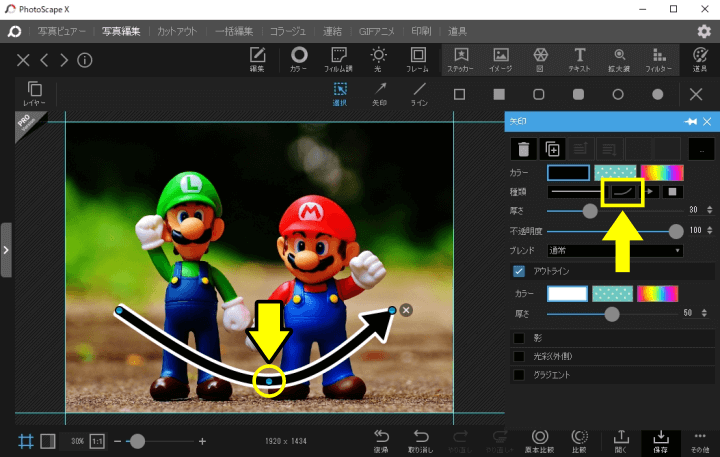The image size is (720, 457).
Task: Toggle the split compare view icon
Action: click(48, 441)
